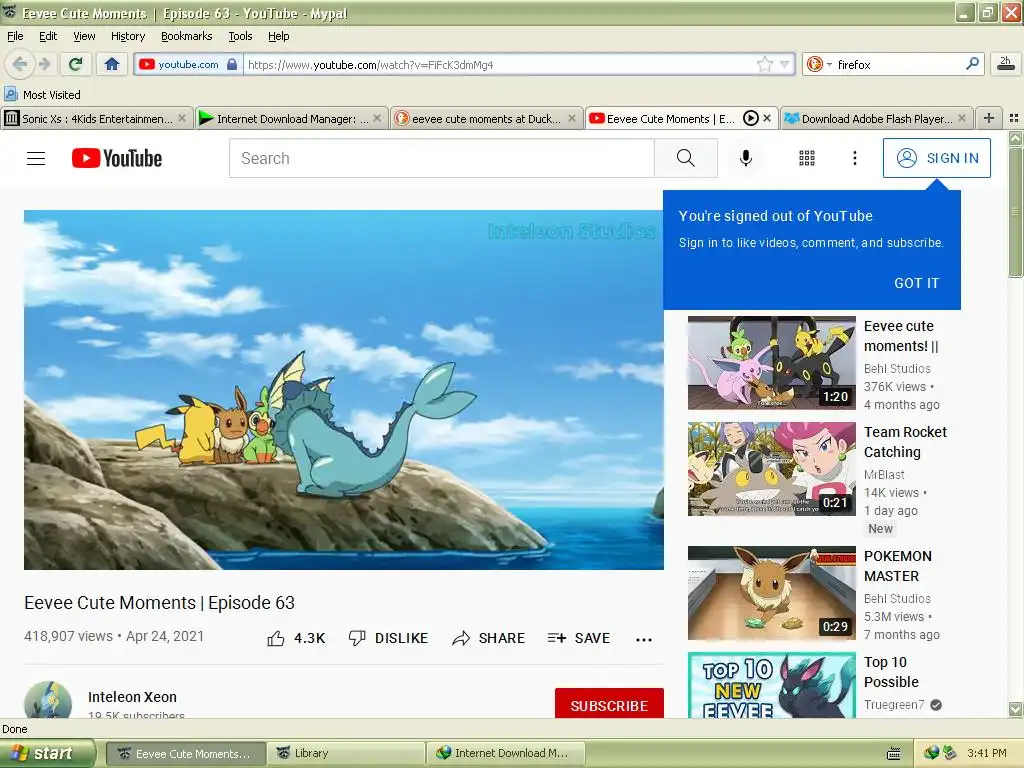
Task: Click SAVE to add to playlist
Action: click(579, 639)
